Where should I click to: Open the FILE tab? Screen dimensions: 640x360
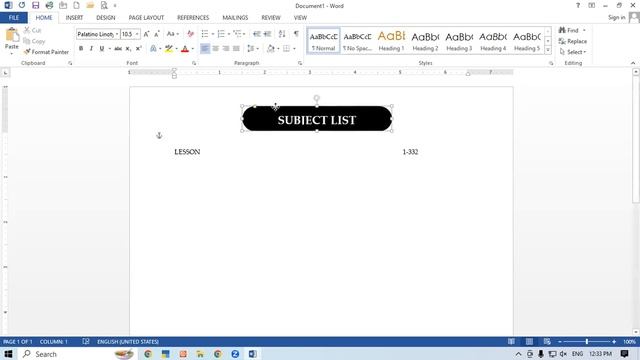pyautogui.click(x=14, y=18)
